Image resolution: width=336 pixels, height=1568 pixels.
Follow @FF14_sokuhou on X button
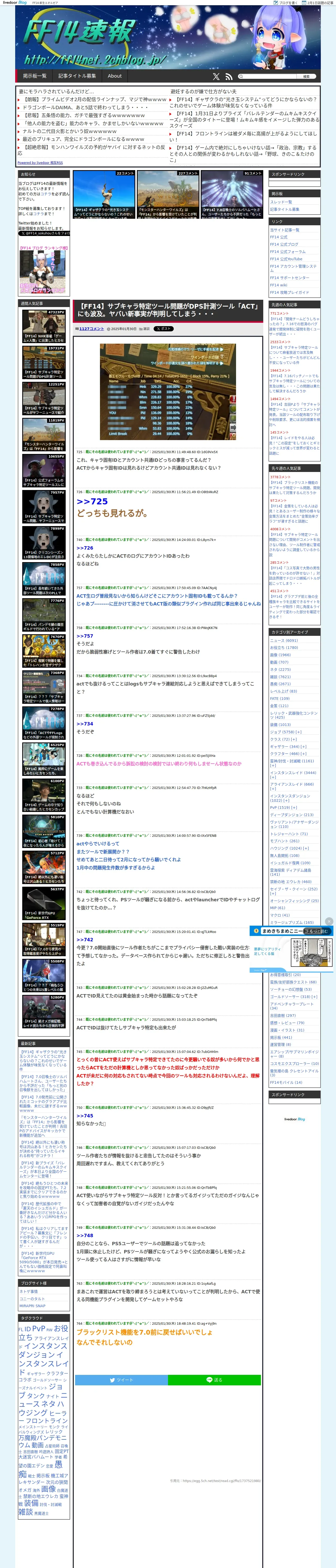44,233
